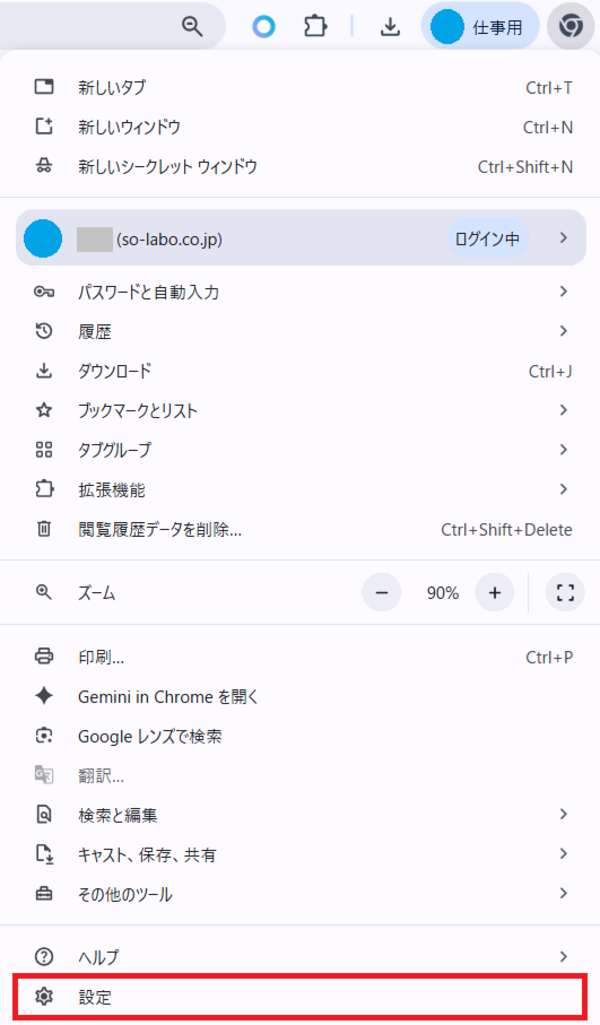Toggle fullscreen mode icon
Viewport: 600px width, 1025px height.
click(x=565, y=592)
